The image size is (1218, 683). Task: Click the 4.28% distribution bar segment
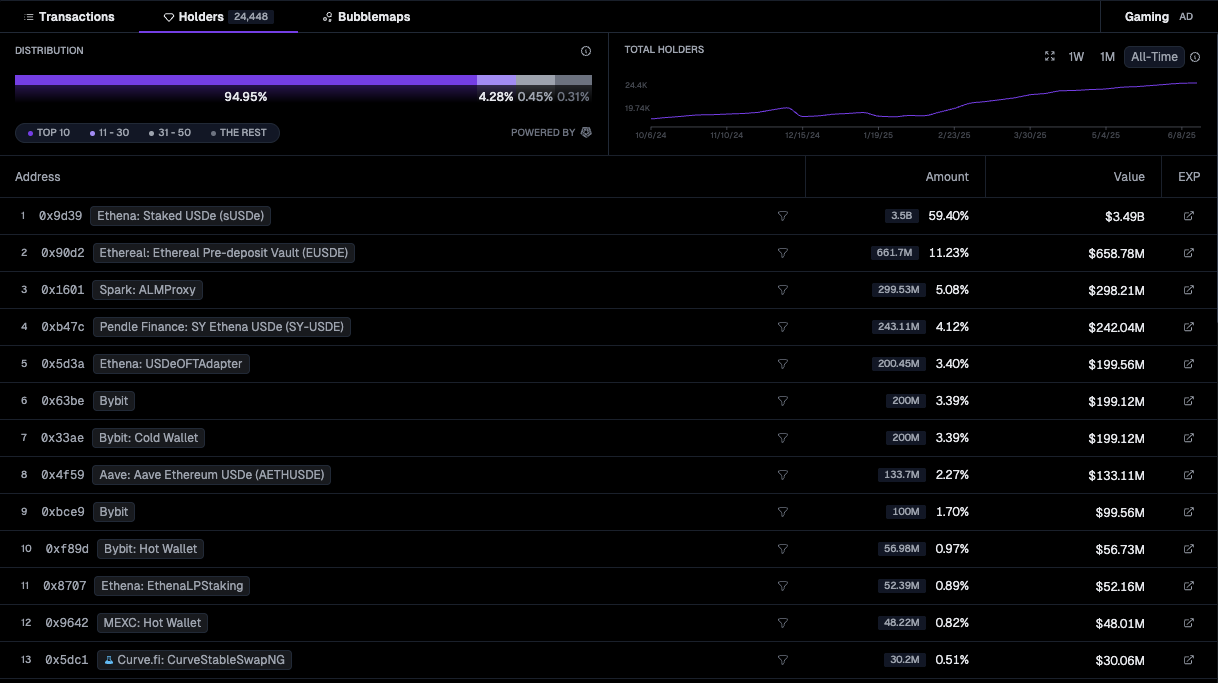pos(496,80)
